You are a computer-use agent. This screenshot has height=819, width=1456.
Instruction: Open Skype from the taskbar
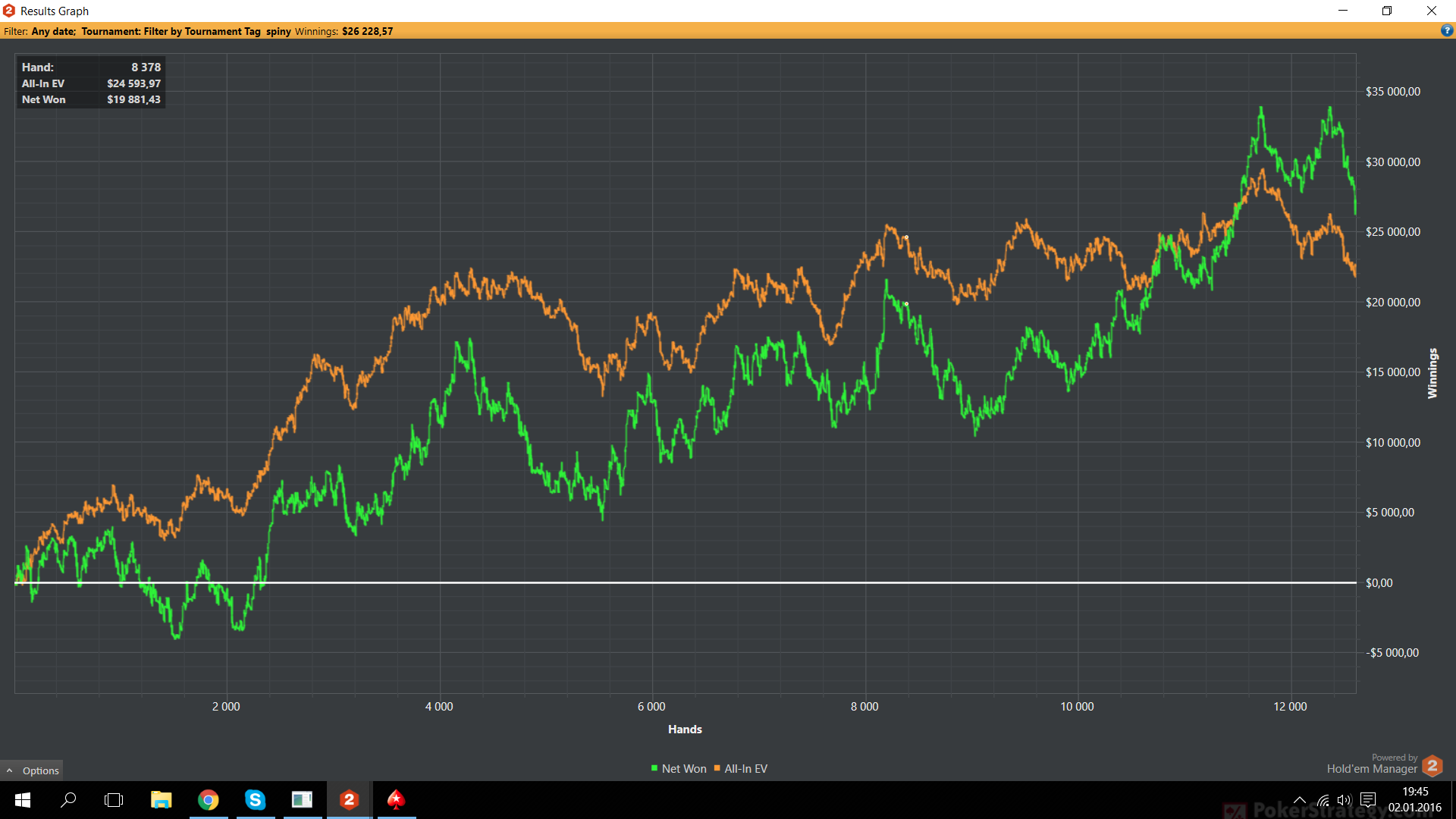click(256, 800)
